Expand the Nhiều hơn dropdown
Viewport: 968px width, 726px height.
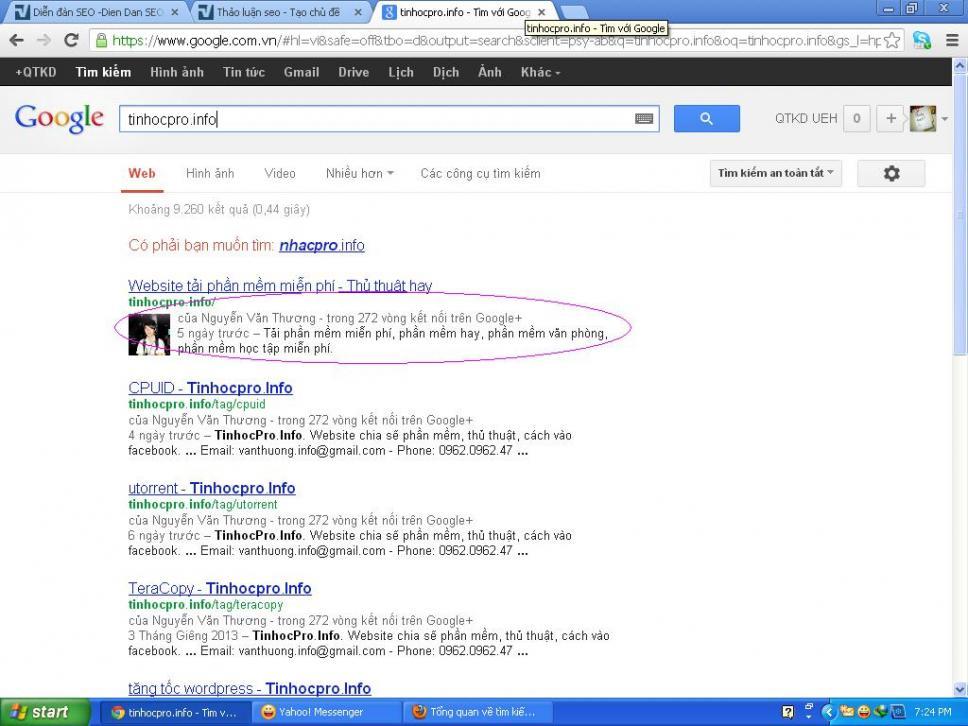tap(359, 173)
